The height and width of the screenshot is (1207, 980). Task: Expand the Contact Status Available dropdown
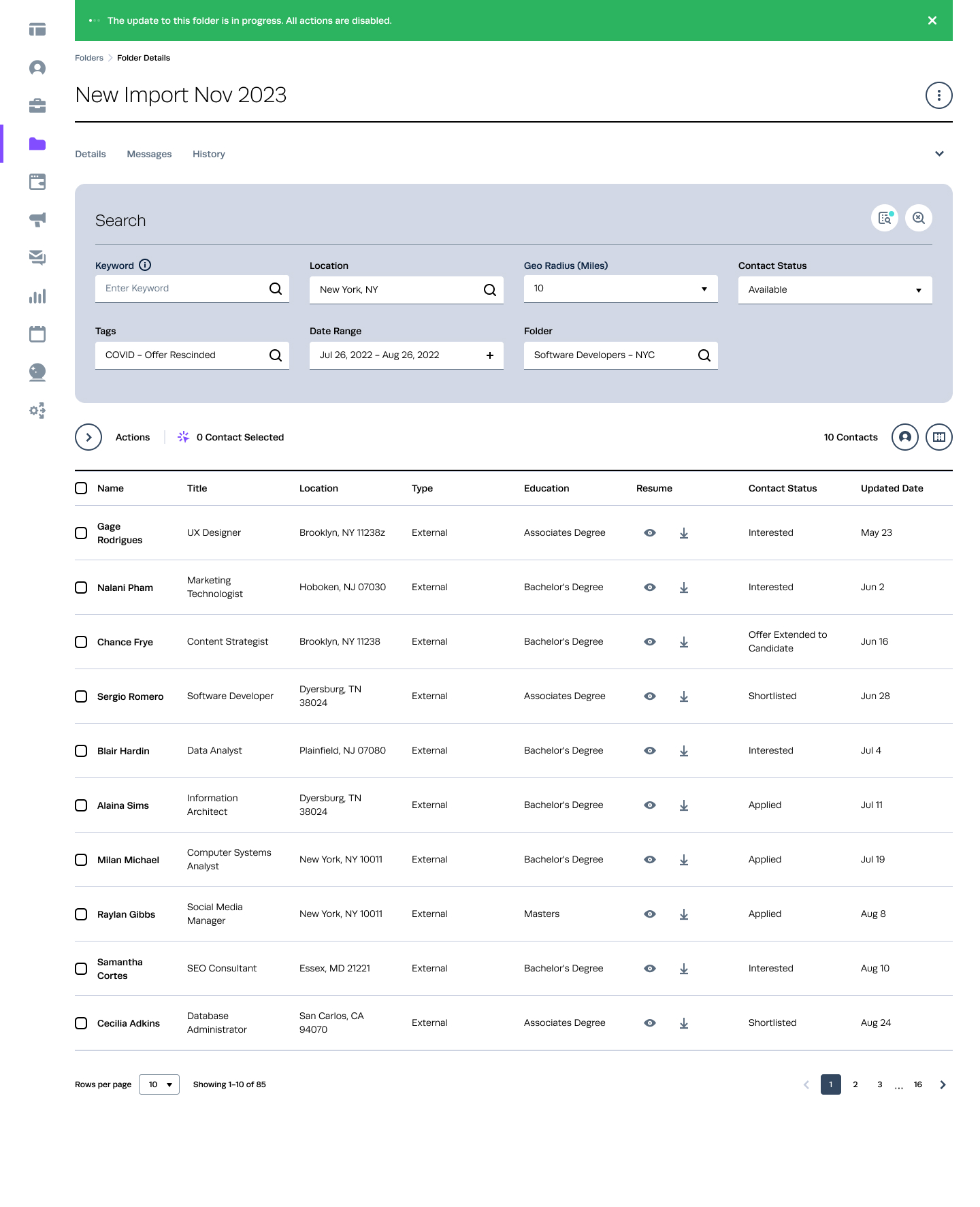point(834,290)
